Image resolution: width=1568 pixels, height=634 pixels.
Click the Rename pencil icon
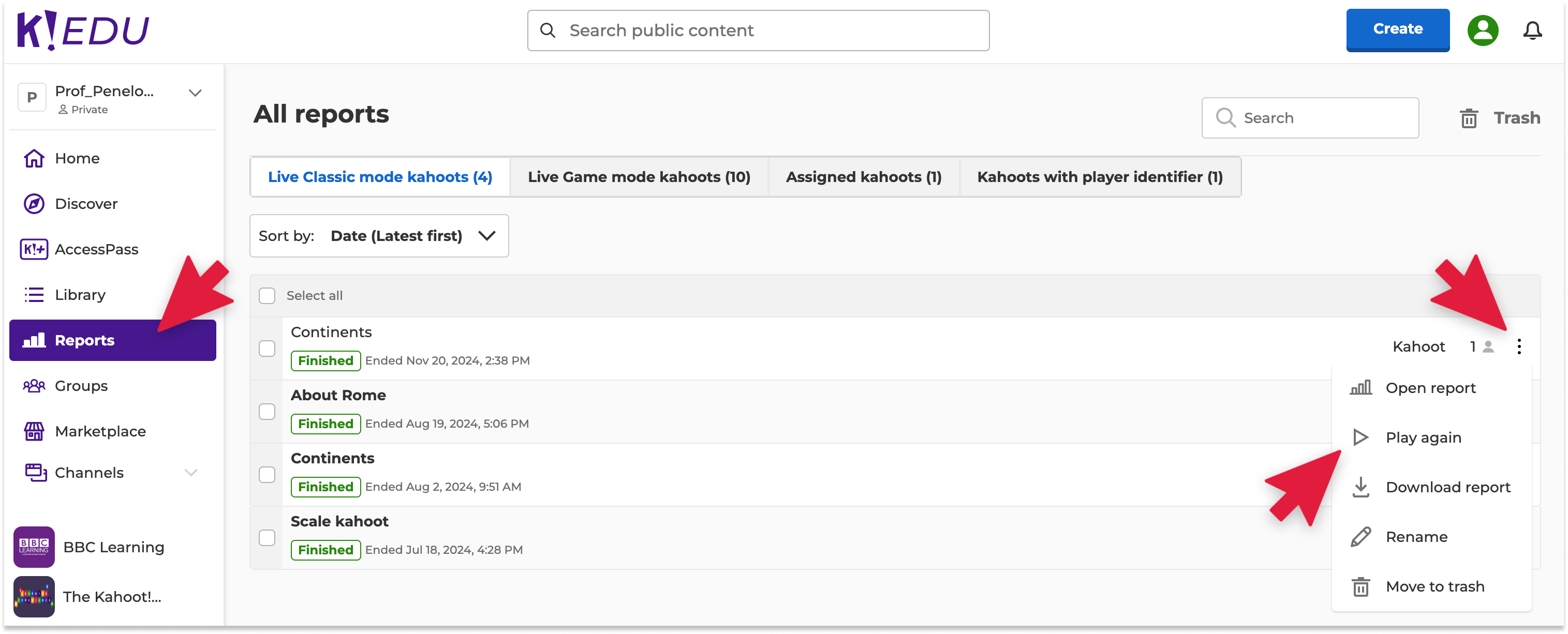click(1360, 537)
